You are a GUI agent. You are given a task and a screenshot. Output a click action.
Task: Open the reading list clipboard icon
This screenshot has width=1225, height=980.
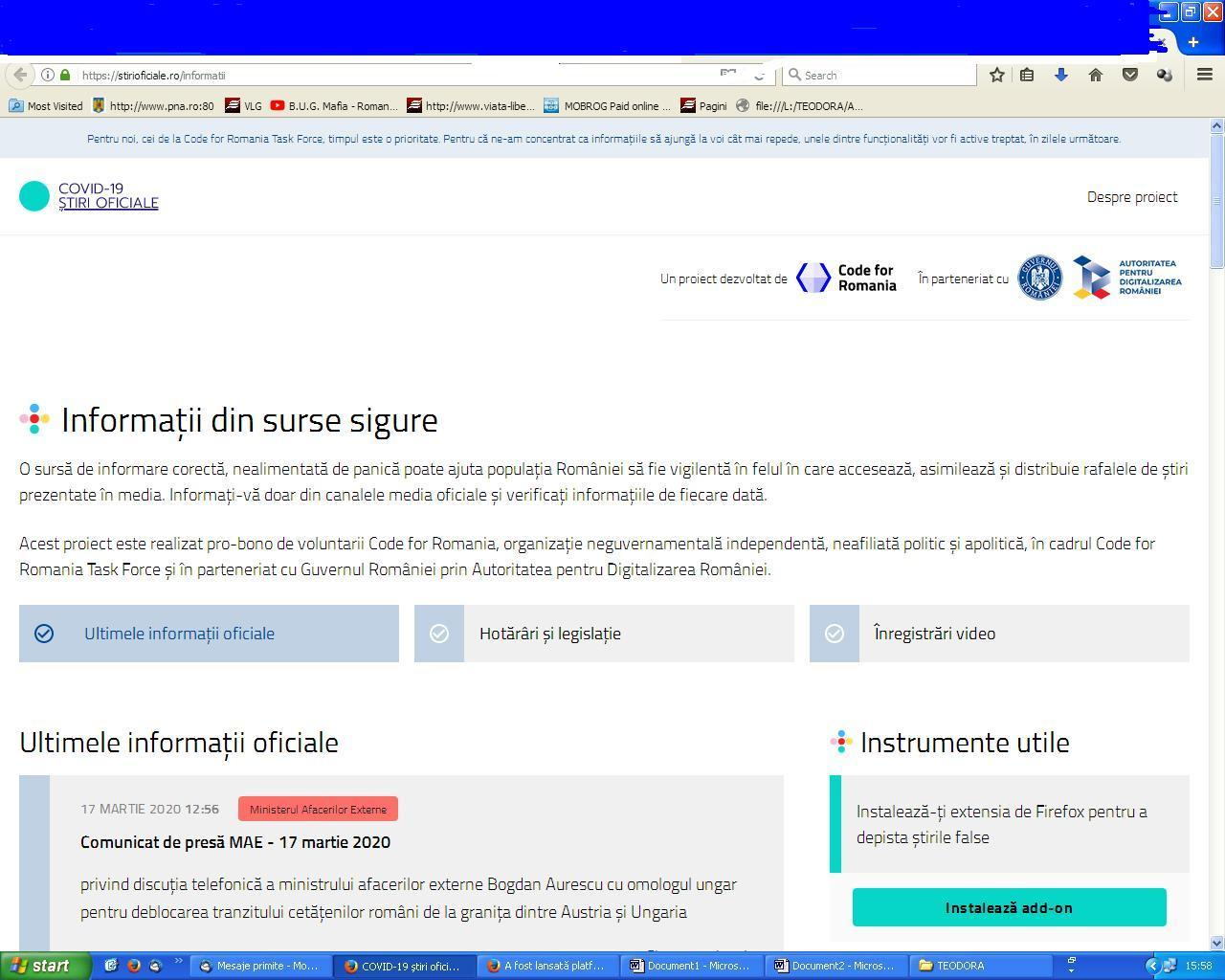coord(1026,75)
